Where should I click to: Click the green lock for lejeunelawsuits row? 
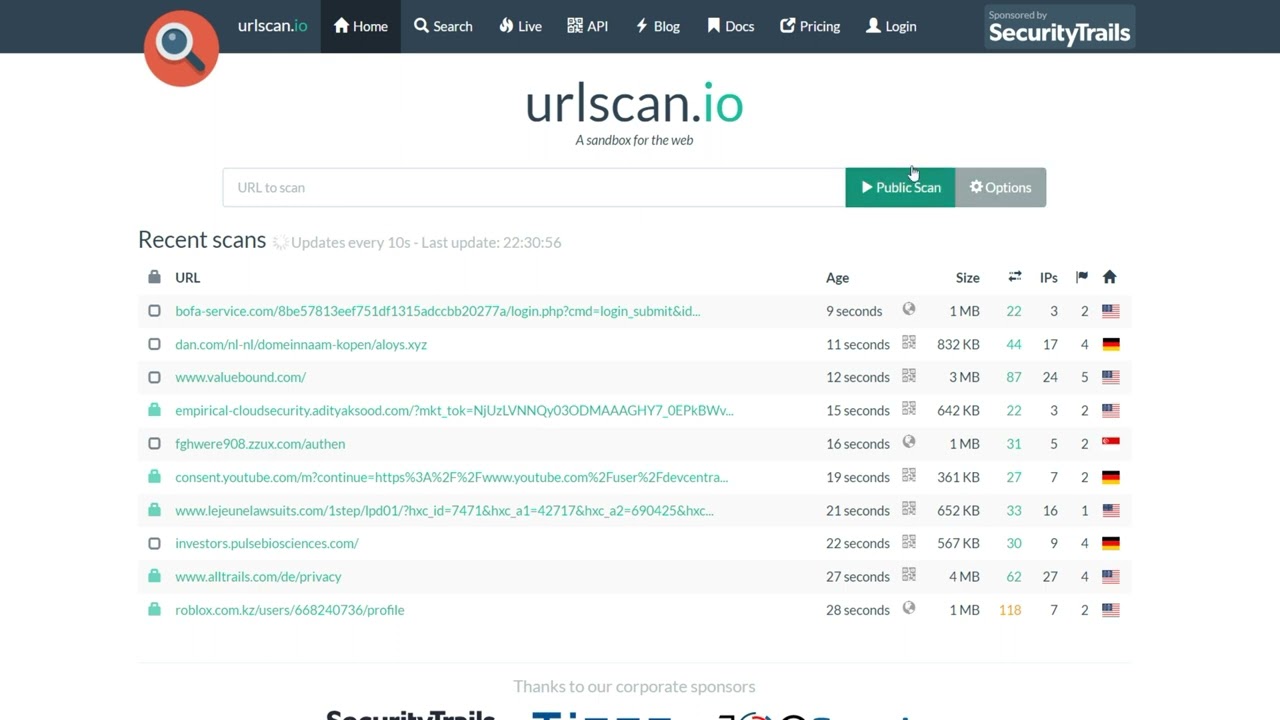pyautogui.click(x=154, y=510)
